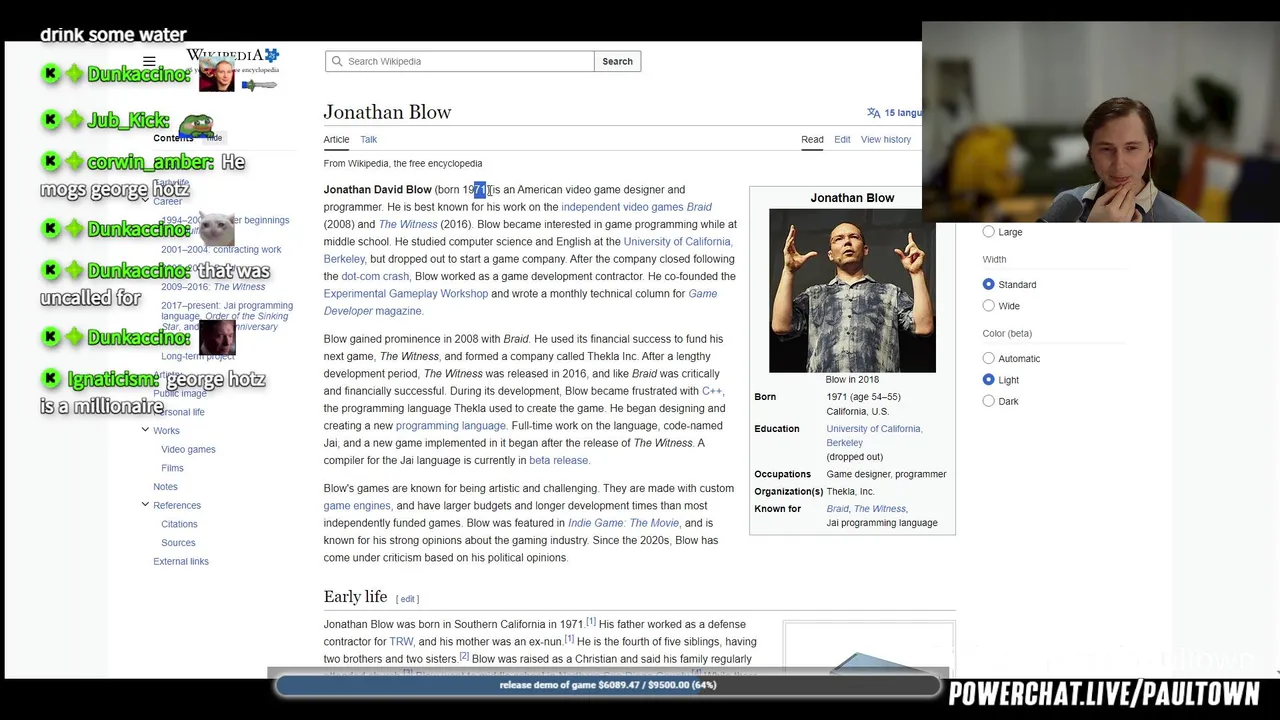The image size is (1280, 720).
Task: Open the beta release link
Action: 558,460
